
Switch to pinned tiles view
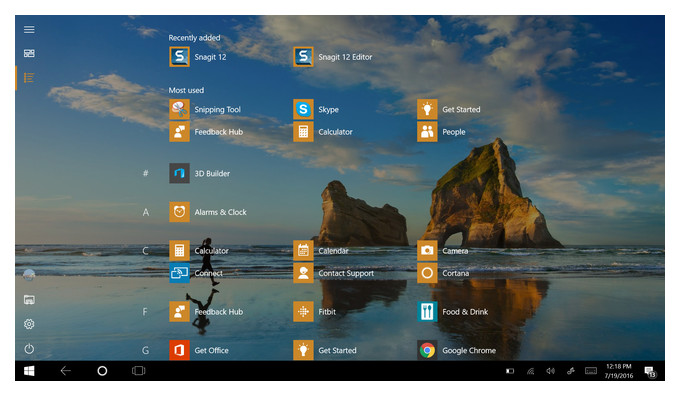(x=29, y=53)
